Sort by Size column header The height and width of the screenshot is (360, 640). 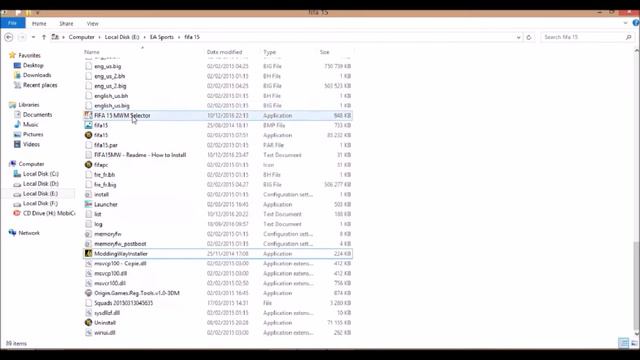tap(324, 52)
